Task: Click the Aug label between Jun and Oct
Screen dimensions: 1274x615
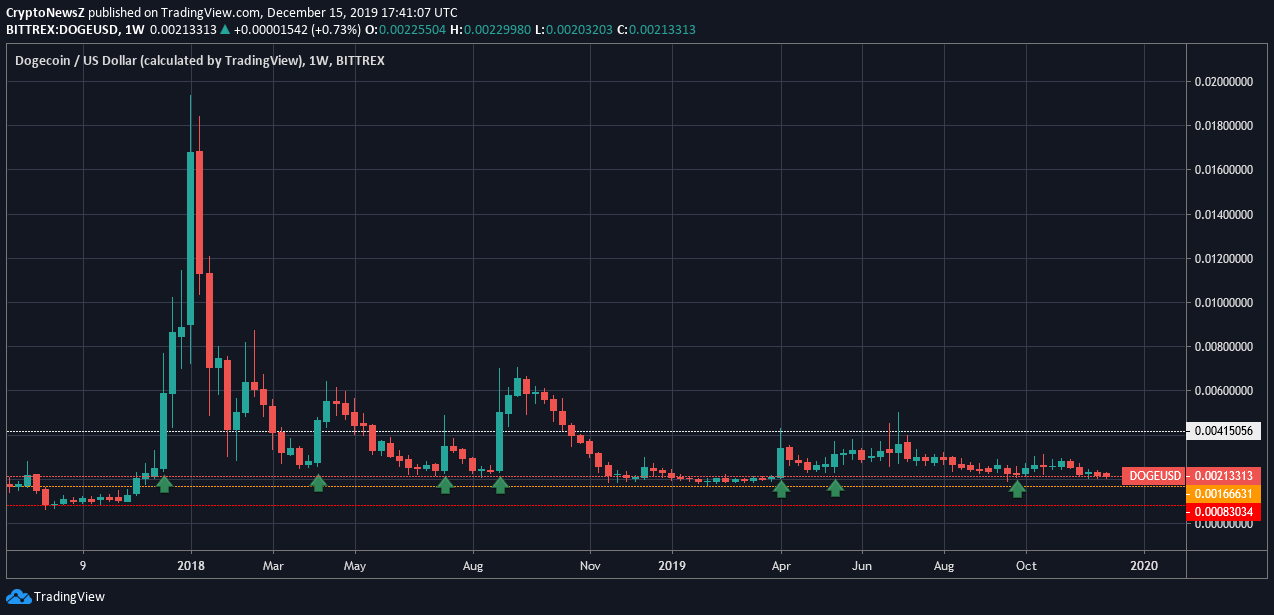Action: tap(944, 566)
